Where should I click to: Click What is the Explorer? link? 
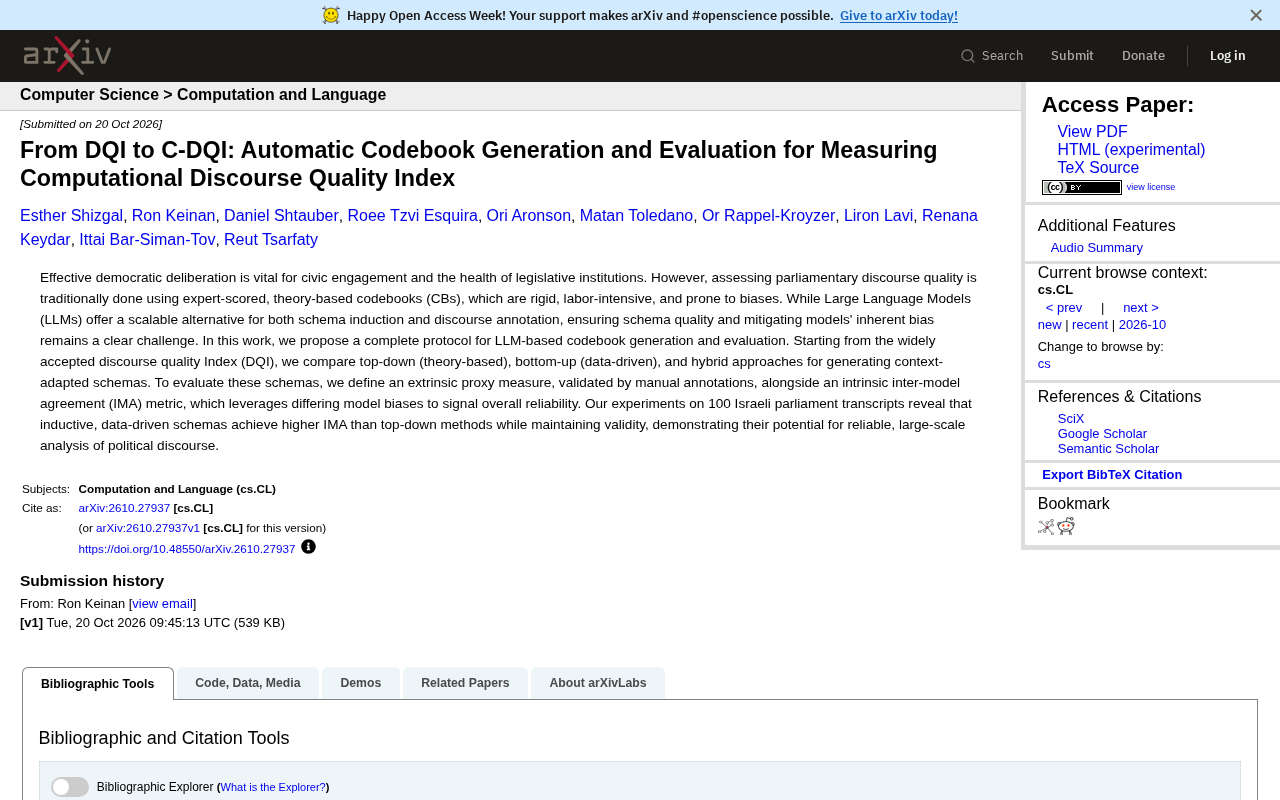(273, 788)
